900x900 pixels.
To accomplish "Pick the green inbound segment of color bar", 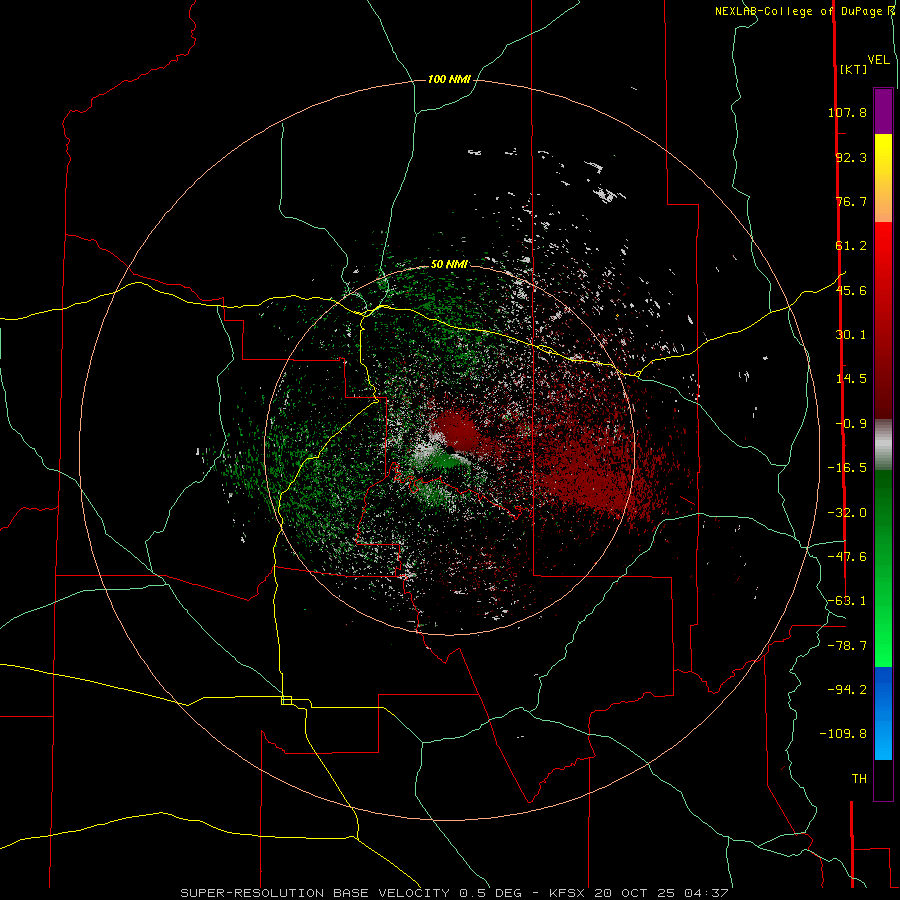I will tap(883, 568).
